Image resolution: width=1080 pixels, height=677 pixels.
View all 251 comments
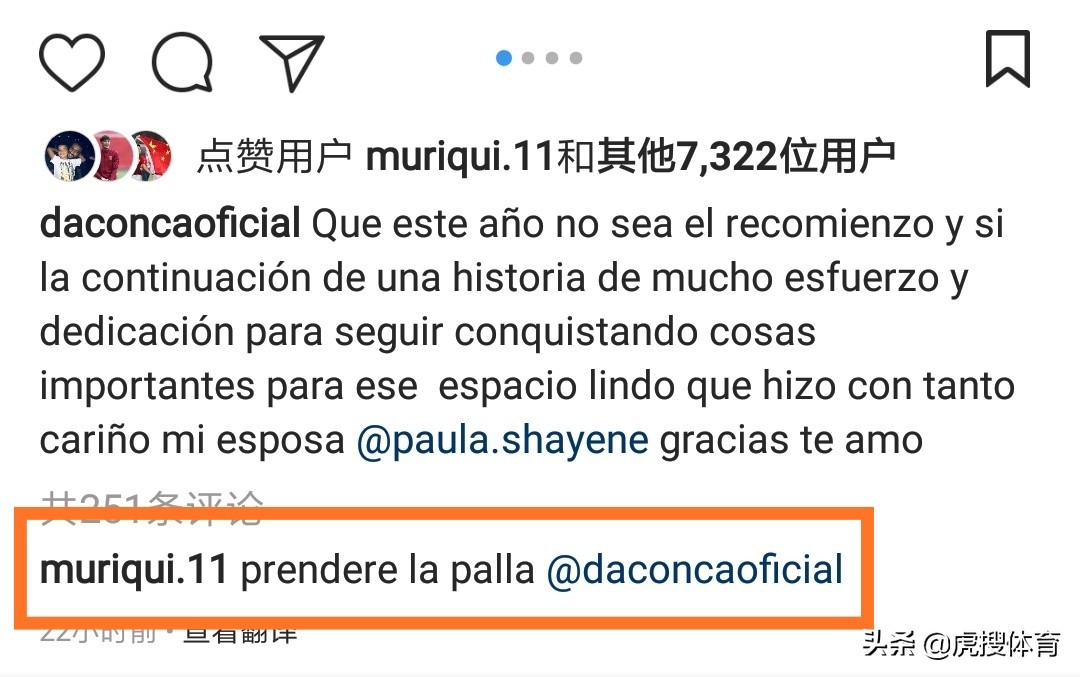tap(152, 510)
